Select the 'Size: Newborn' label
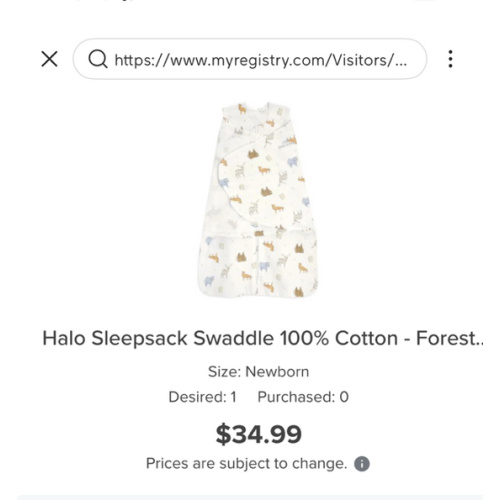The image size is (500, 500). coord(258,372)
